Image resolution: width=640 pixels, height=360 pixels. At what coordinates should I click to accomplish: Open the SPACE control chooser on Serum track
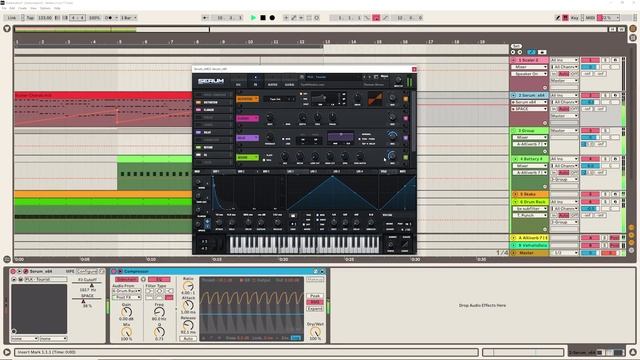point(529,109)
